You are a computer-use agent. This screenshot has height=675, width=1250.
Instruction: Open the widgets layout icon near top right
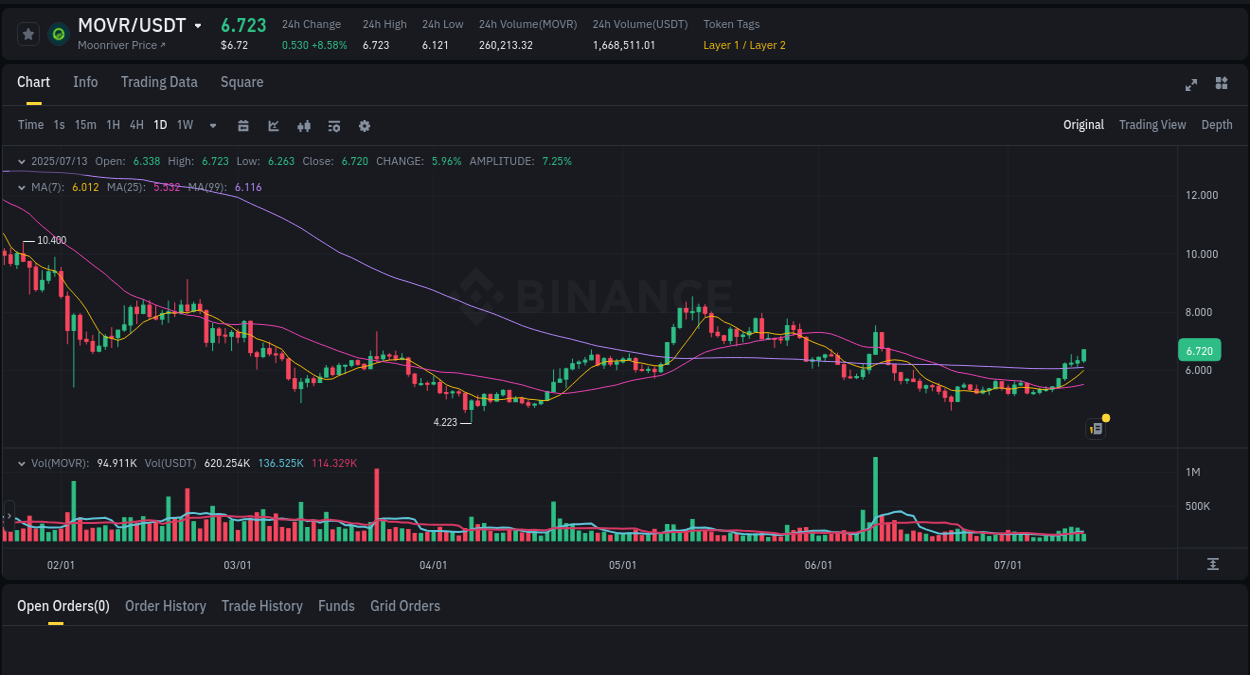click(1221, 84)
